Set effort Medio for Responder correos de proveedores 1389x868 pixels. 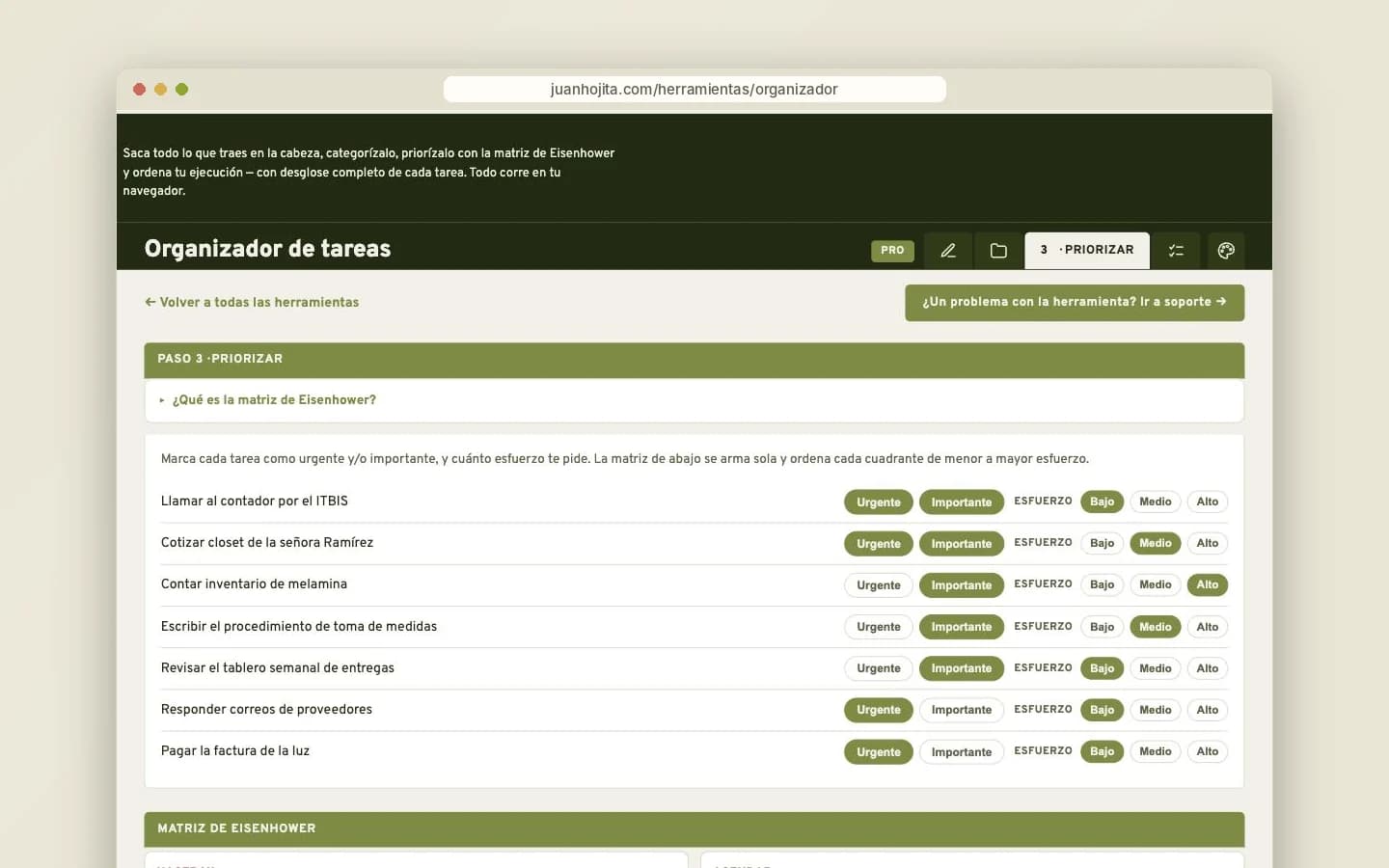click(x=1156, y=710)
